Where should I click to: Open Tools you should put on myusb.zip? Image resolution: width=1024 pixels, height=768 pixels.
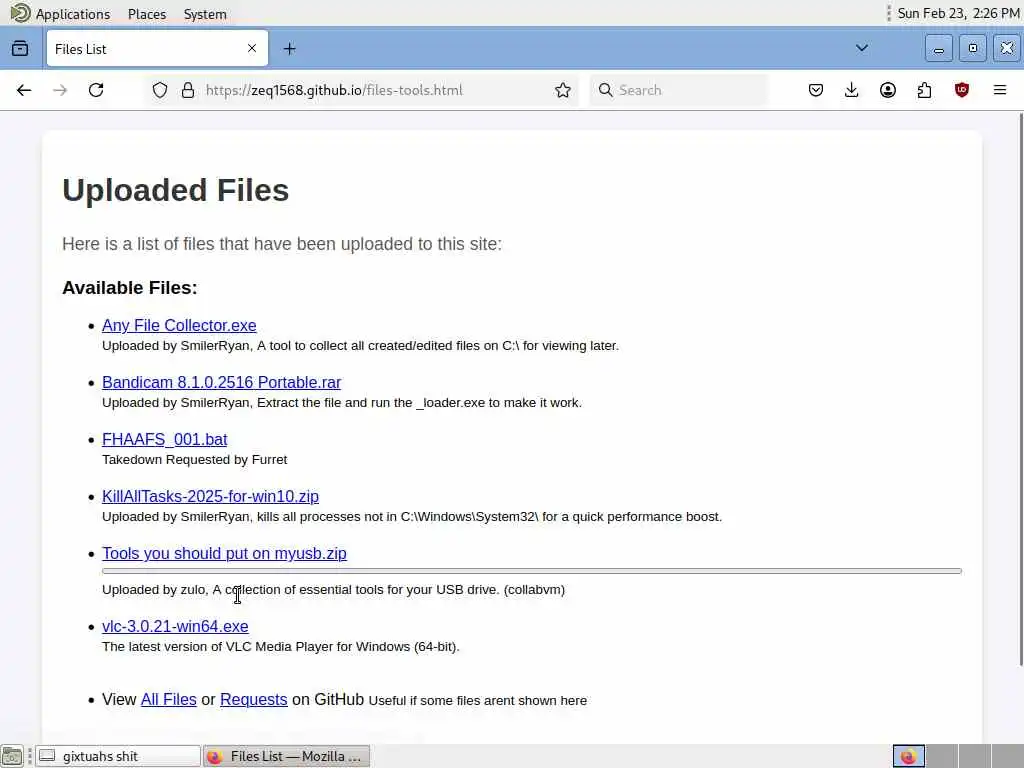224,553
